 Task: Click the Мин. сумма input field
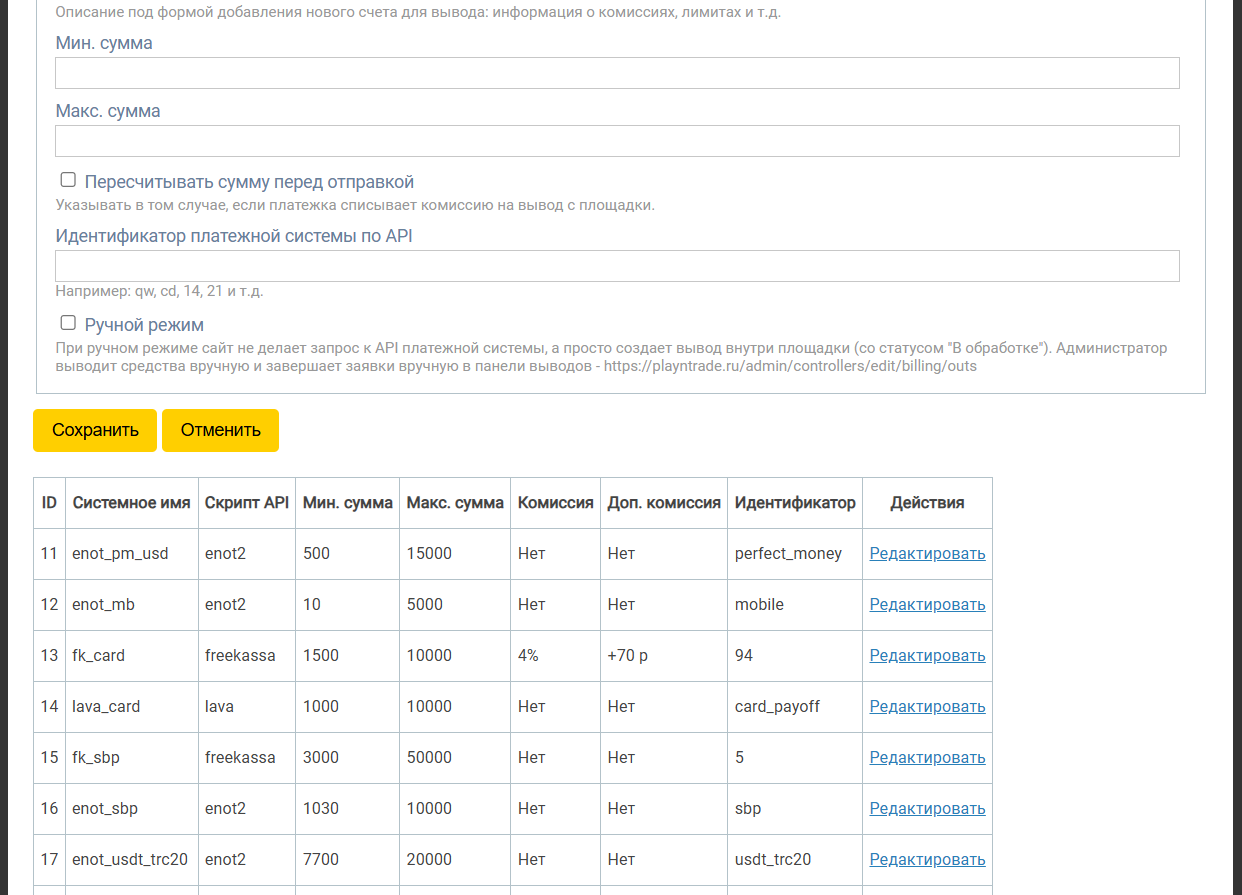pos(617,73)
